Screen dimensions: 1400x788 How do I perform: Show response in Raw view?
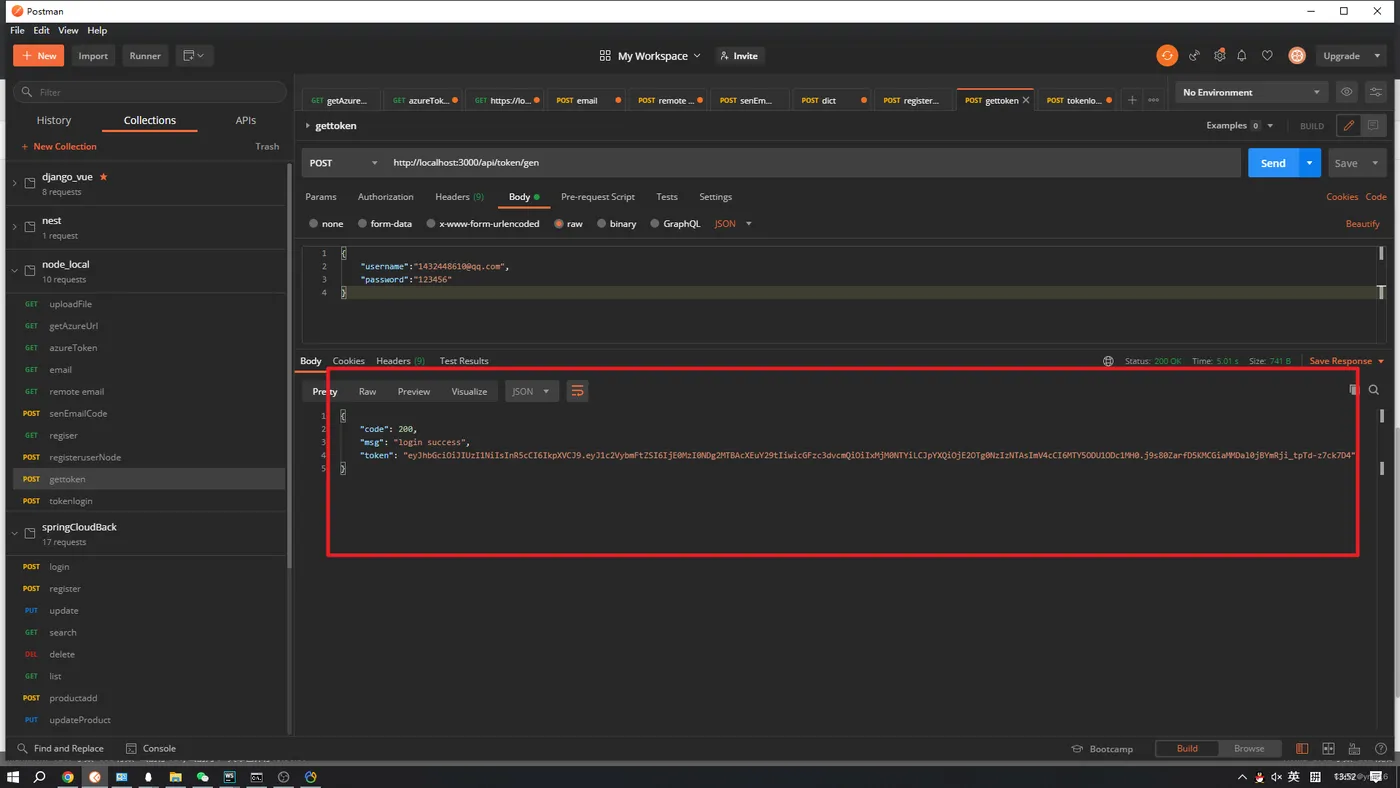(367, 391)
